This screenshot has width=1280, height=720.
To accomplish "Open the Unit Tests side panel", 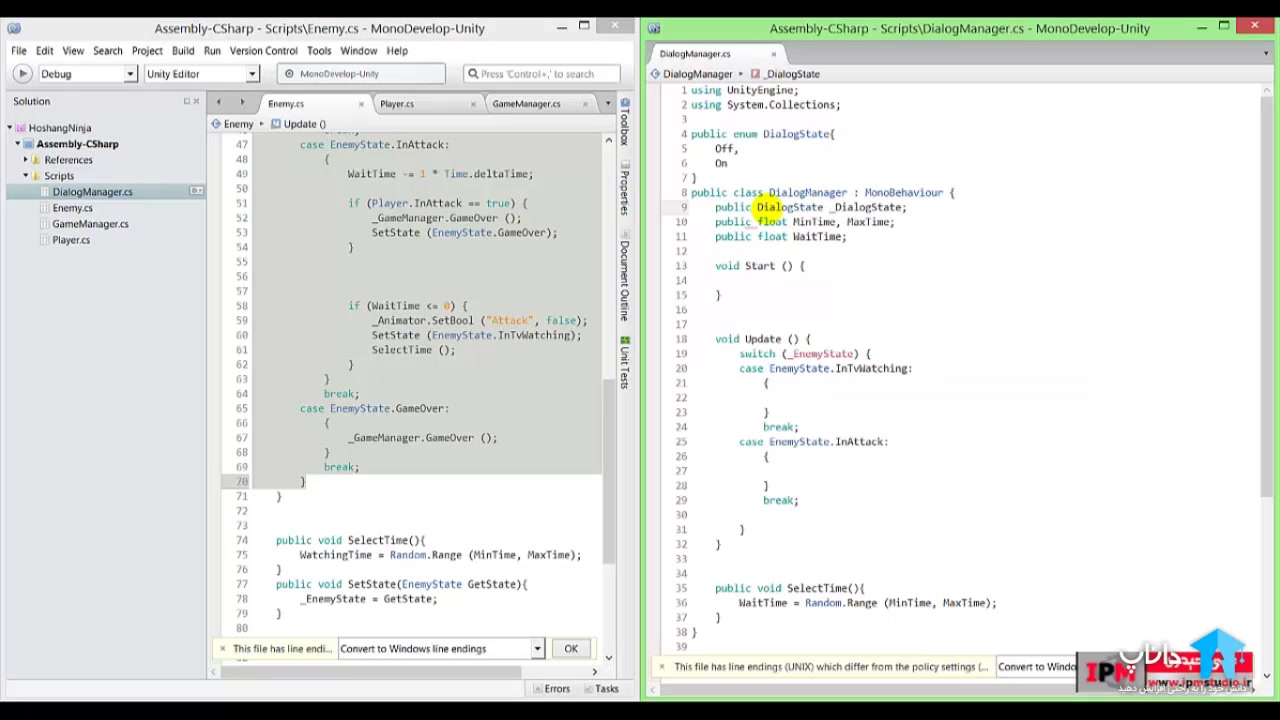I will [x=625, y=363].
